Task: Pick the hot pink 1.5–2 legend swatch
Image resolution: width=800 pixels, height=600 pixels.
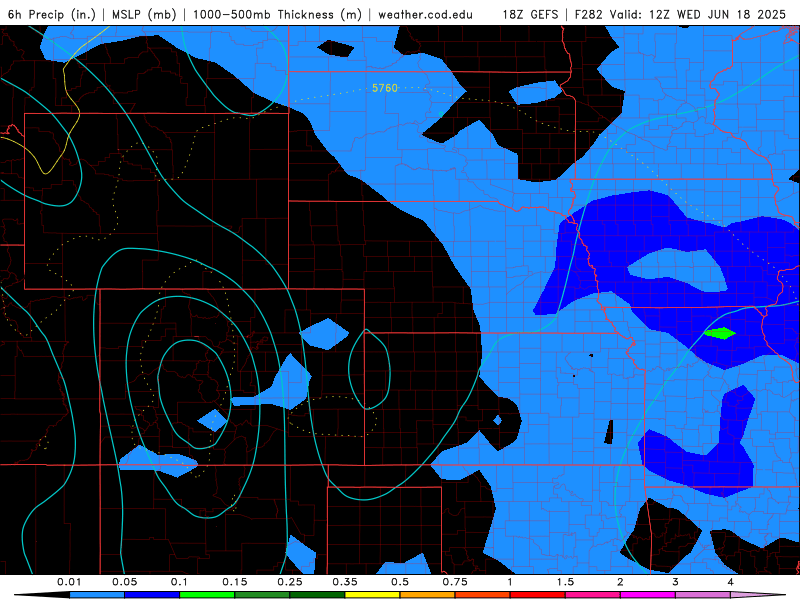Action: point(593,595)
